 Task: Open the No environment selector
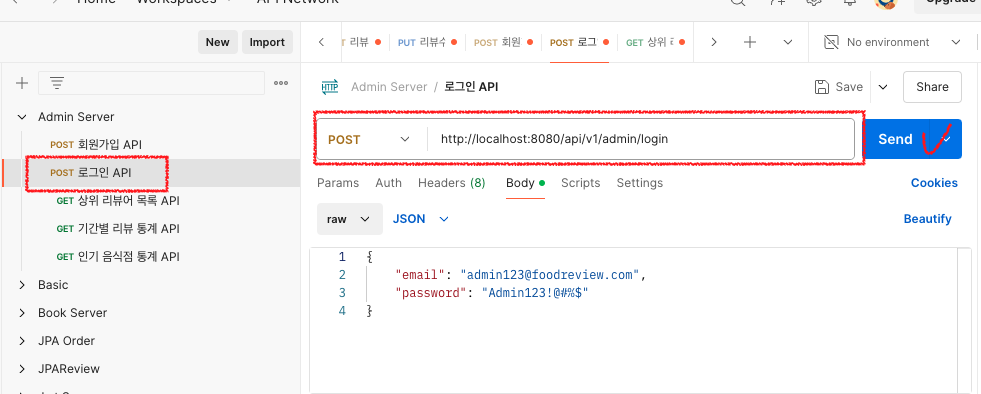893,42
